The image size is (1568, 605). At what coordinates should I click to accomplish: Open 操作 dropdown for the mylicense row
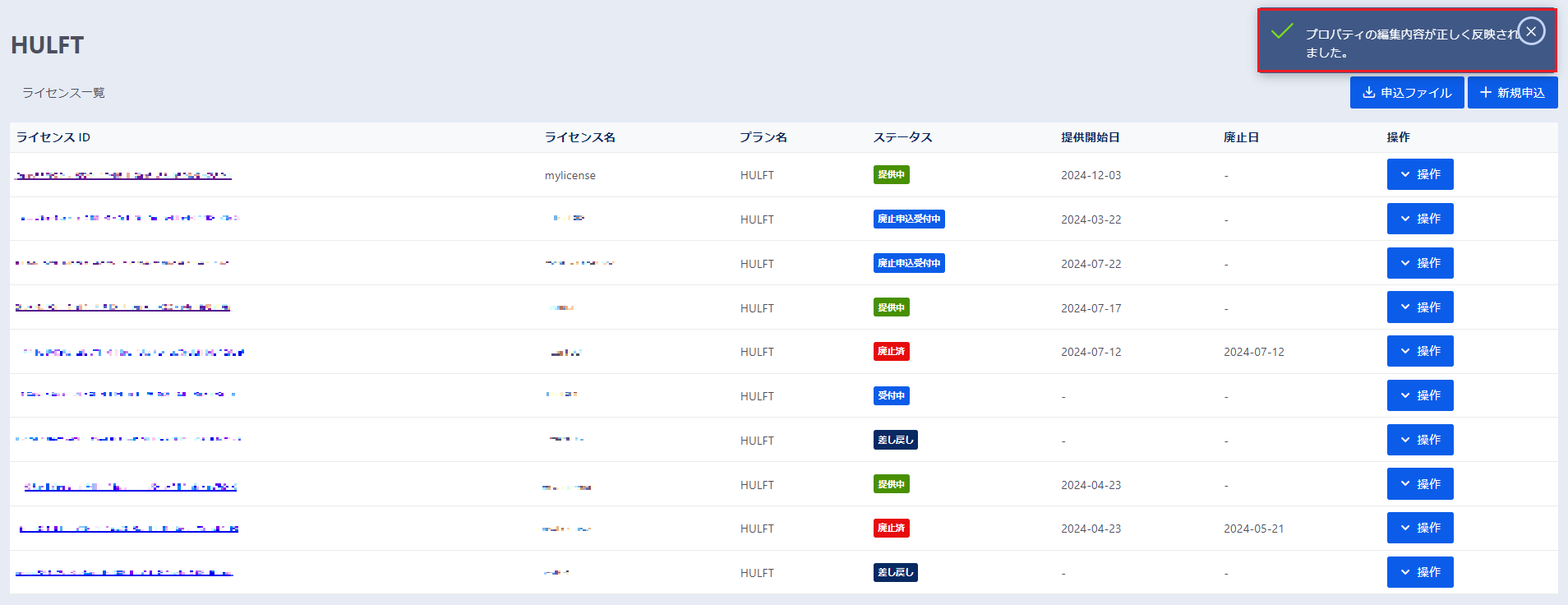pos(1419,174)
